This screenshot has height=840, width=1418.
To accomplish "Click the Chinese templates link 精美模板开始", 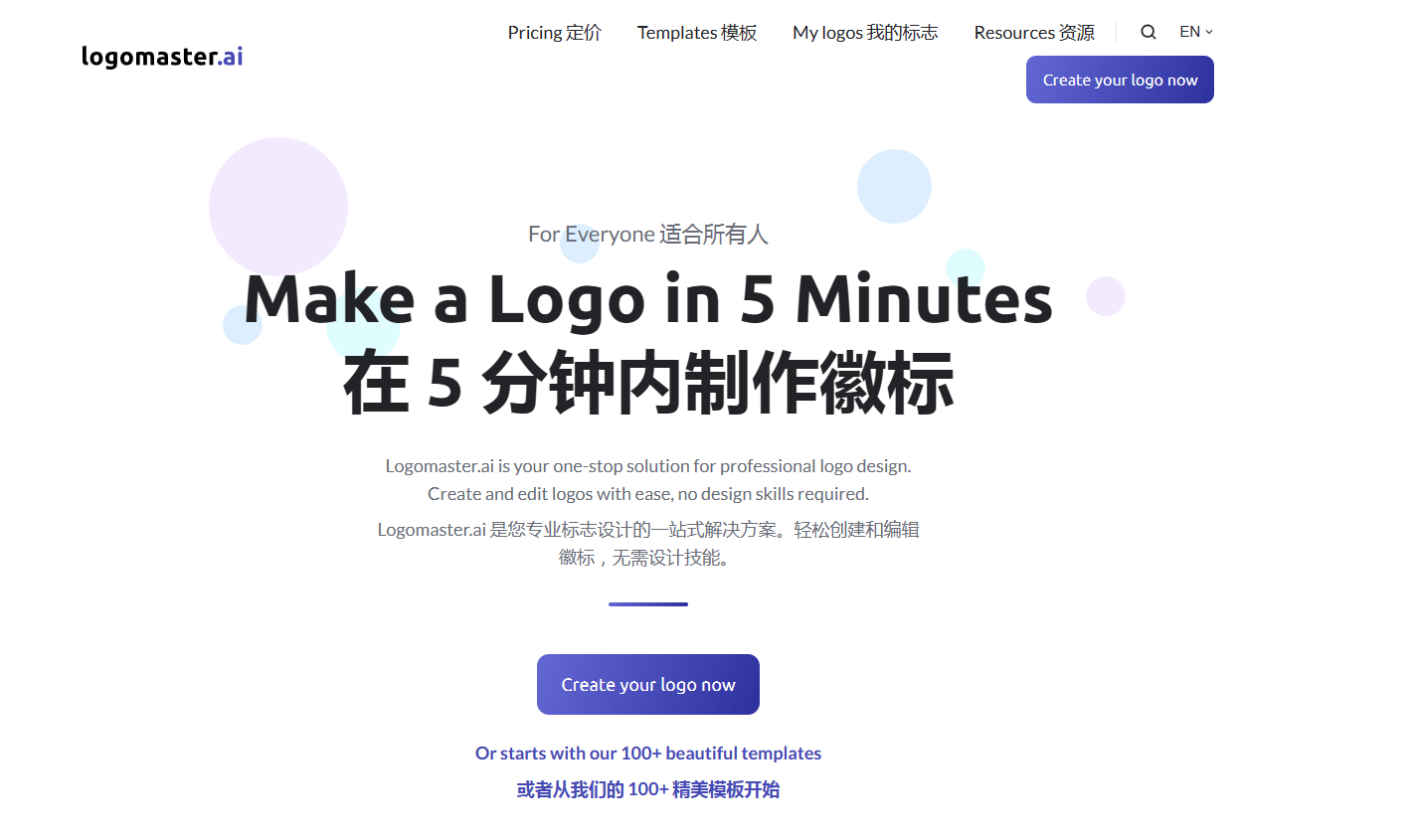I will pyautogui.click(x=647, y=789).
